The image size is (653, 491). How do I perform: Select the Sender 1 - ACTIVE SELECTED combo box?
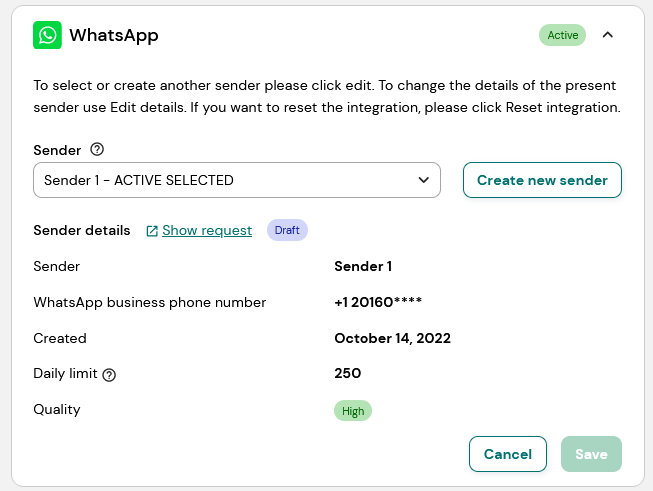point(237,180)
